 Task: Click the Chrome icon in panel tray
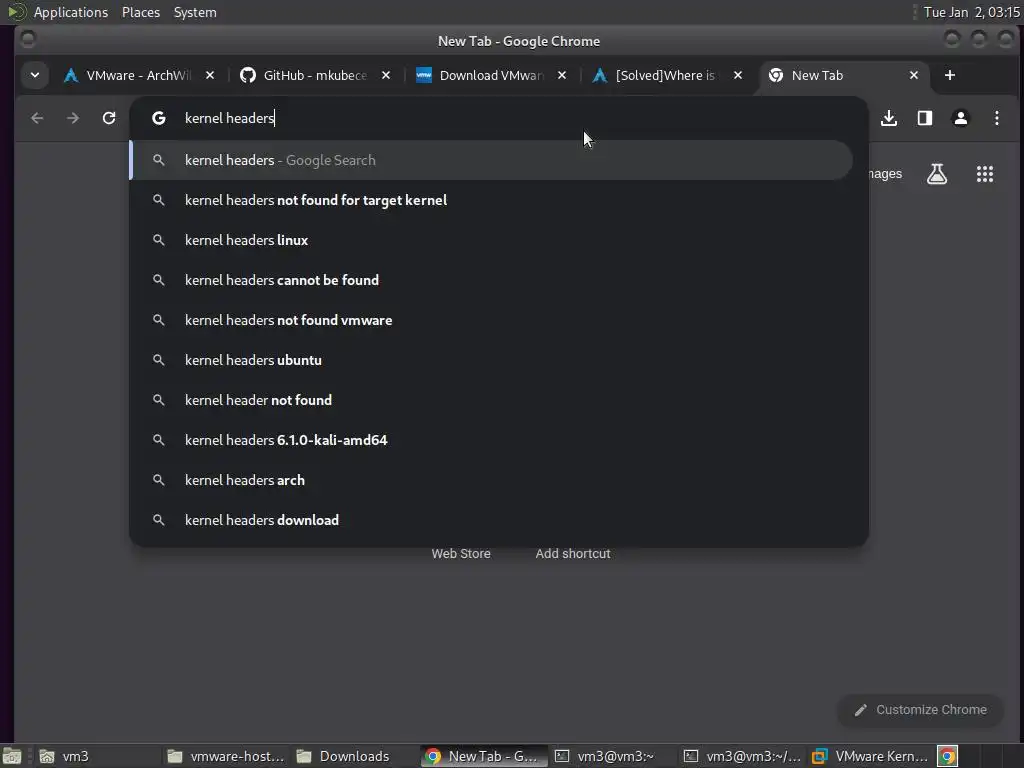point(948,756)
